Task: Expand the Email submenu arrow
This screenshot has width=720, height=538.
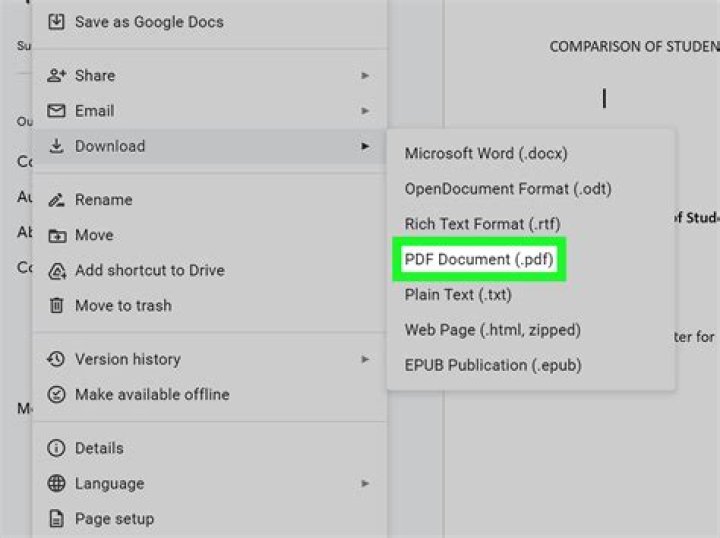Action: [366, 111]
